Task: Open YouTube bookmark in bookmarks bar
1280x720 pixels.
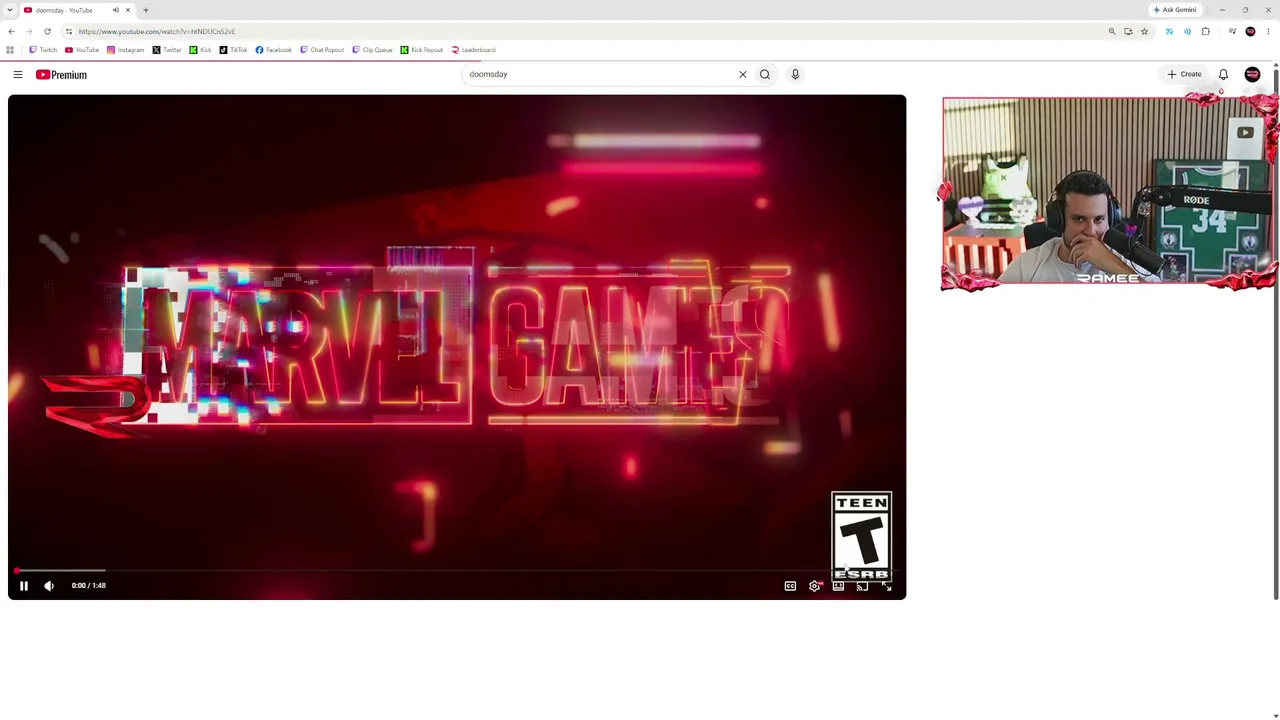Action: pos(82,50)
